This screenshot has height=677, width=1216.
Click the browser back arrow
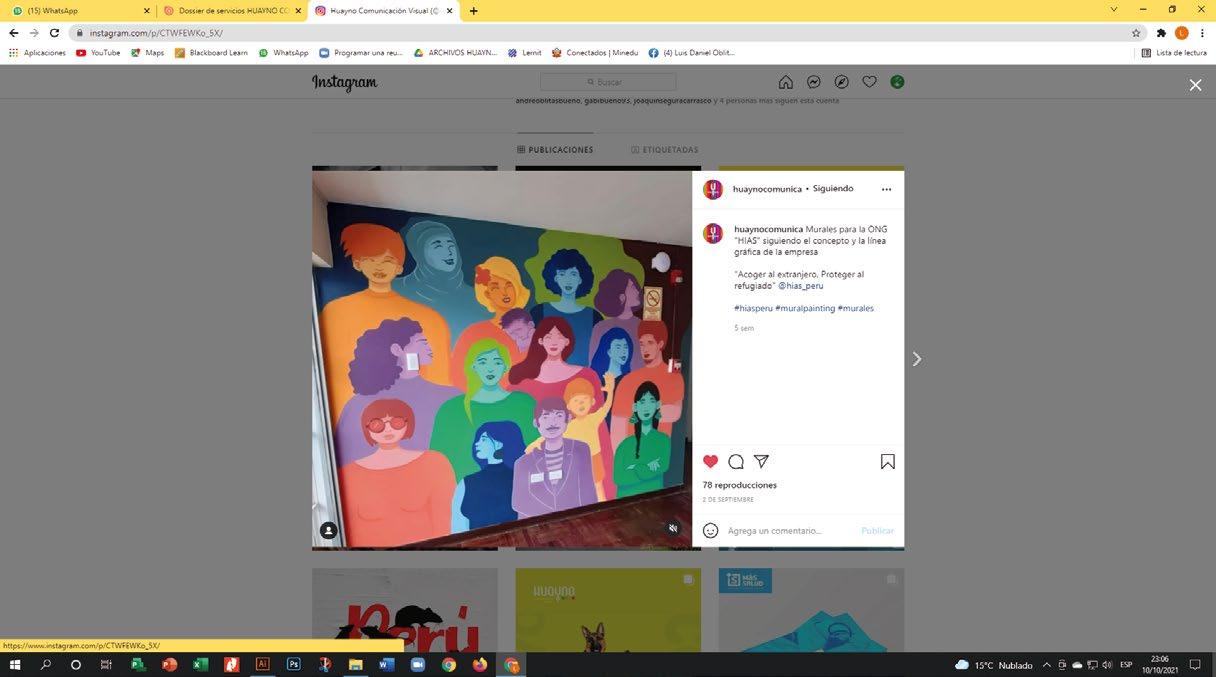[x=13, y=33]
